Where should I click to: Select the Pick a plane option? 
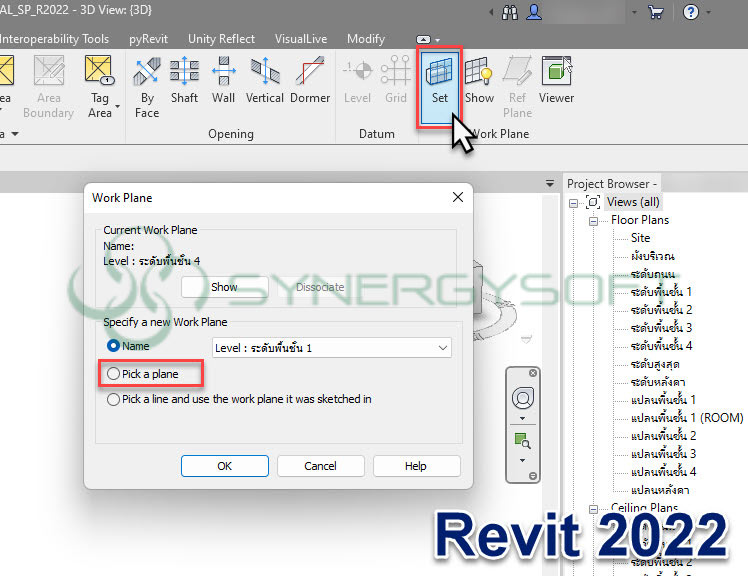[x=113, y=374]
